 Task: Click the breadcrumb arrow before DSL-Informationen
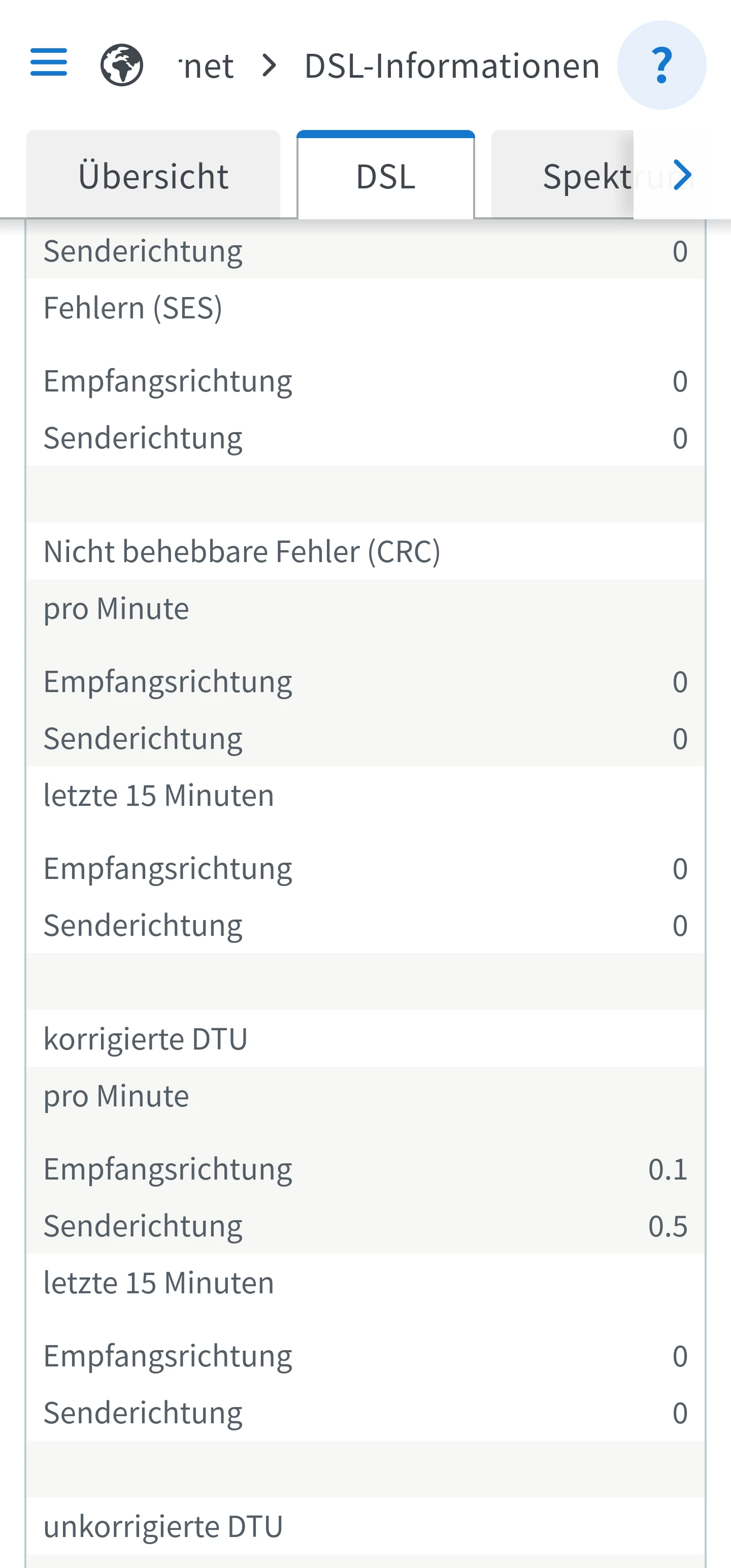[x=269, y=65]
